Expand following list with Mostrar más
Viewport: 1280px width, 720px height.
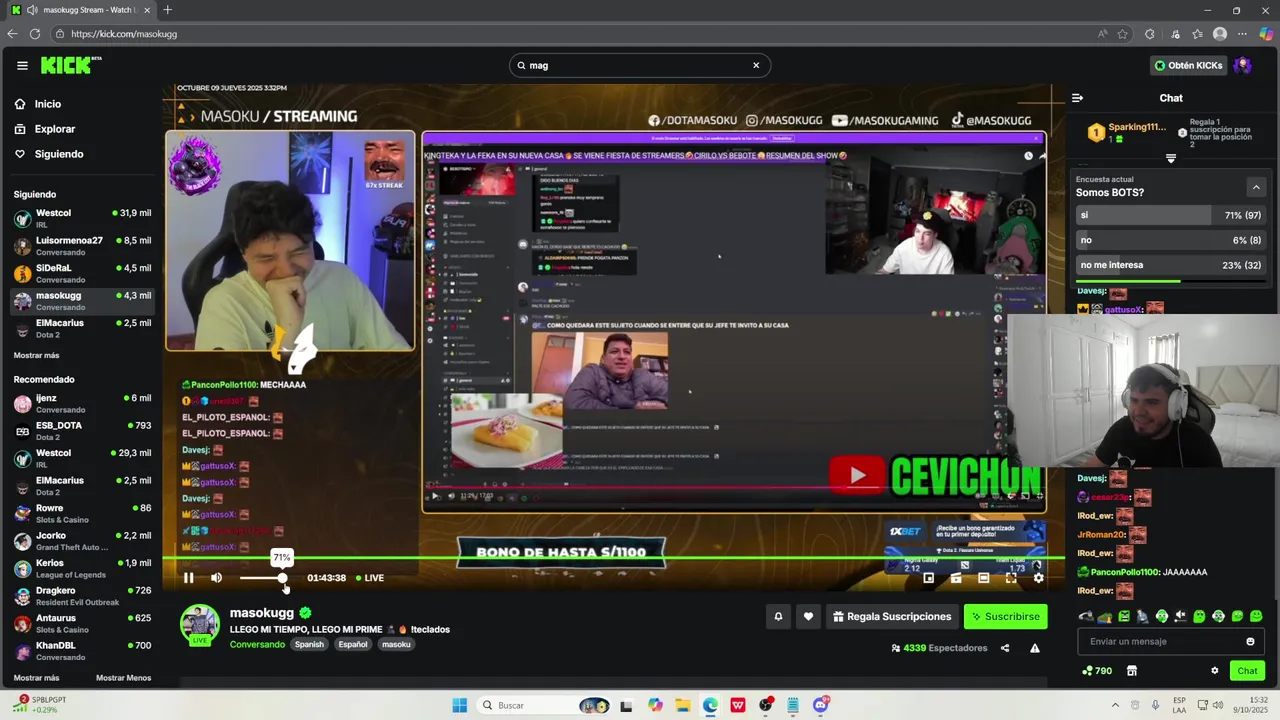(x=36, y=355)
